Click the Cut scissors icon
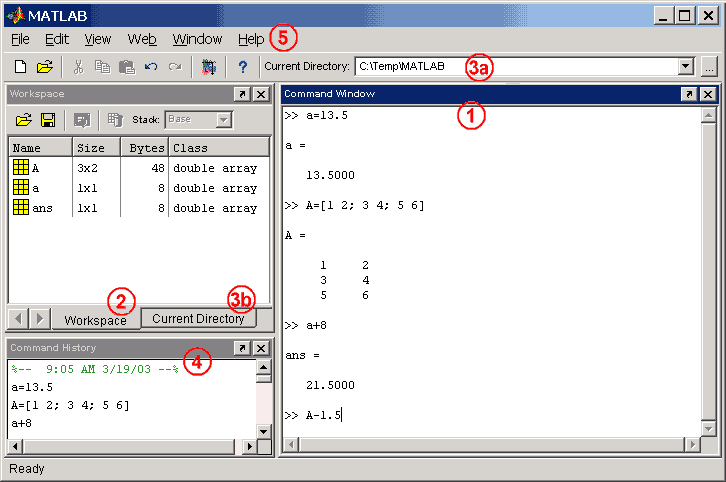This screenshot has width=726, height=482. pyautogui.click(x=78, y=67)
